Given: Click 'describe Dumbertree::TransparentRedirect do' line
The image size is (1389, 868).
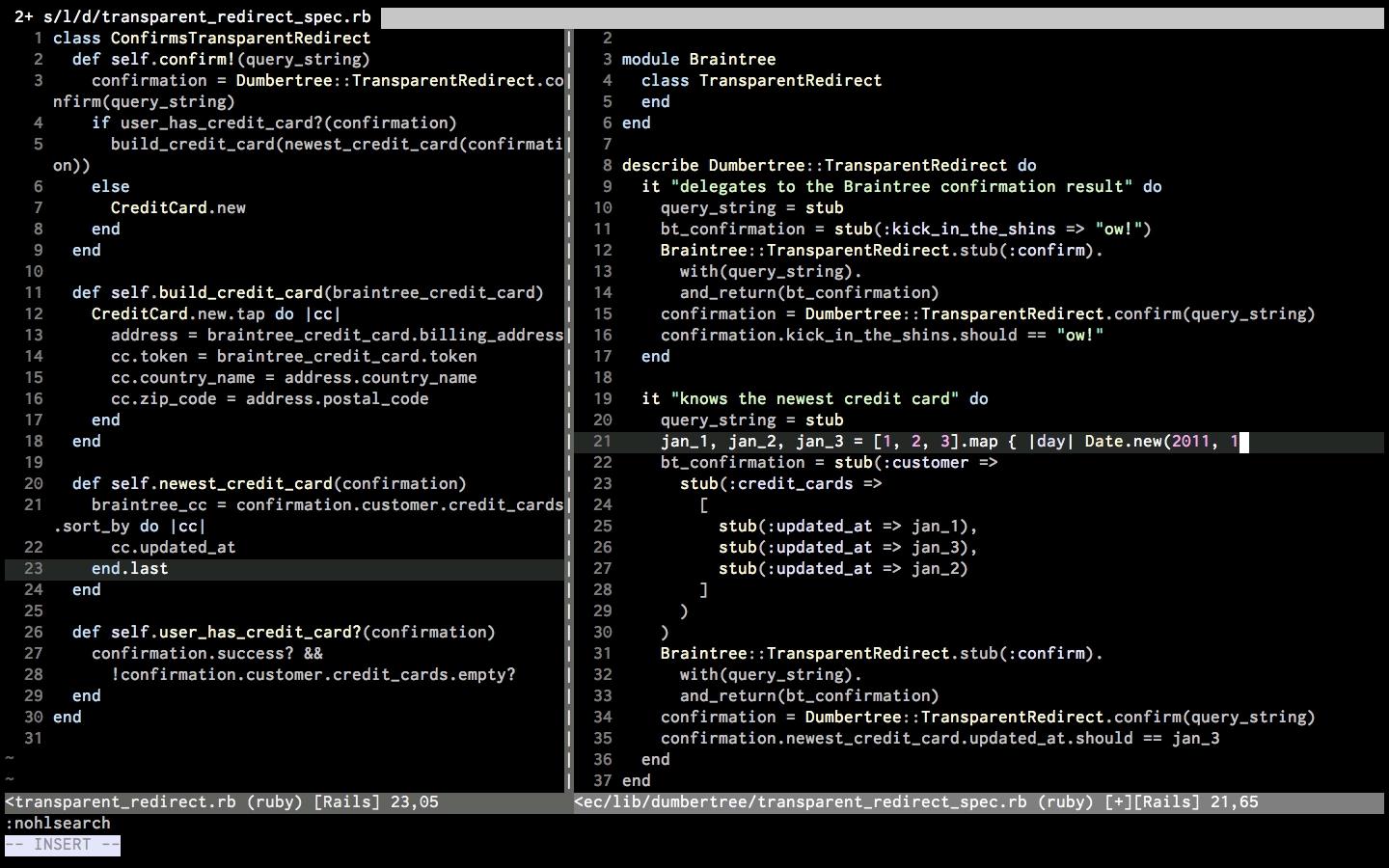Looking at the screenshot, I should click(830, 165).
